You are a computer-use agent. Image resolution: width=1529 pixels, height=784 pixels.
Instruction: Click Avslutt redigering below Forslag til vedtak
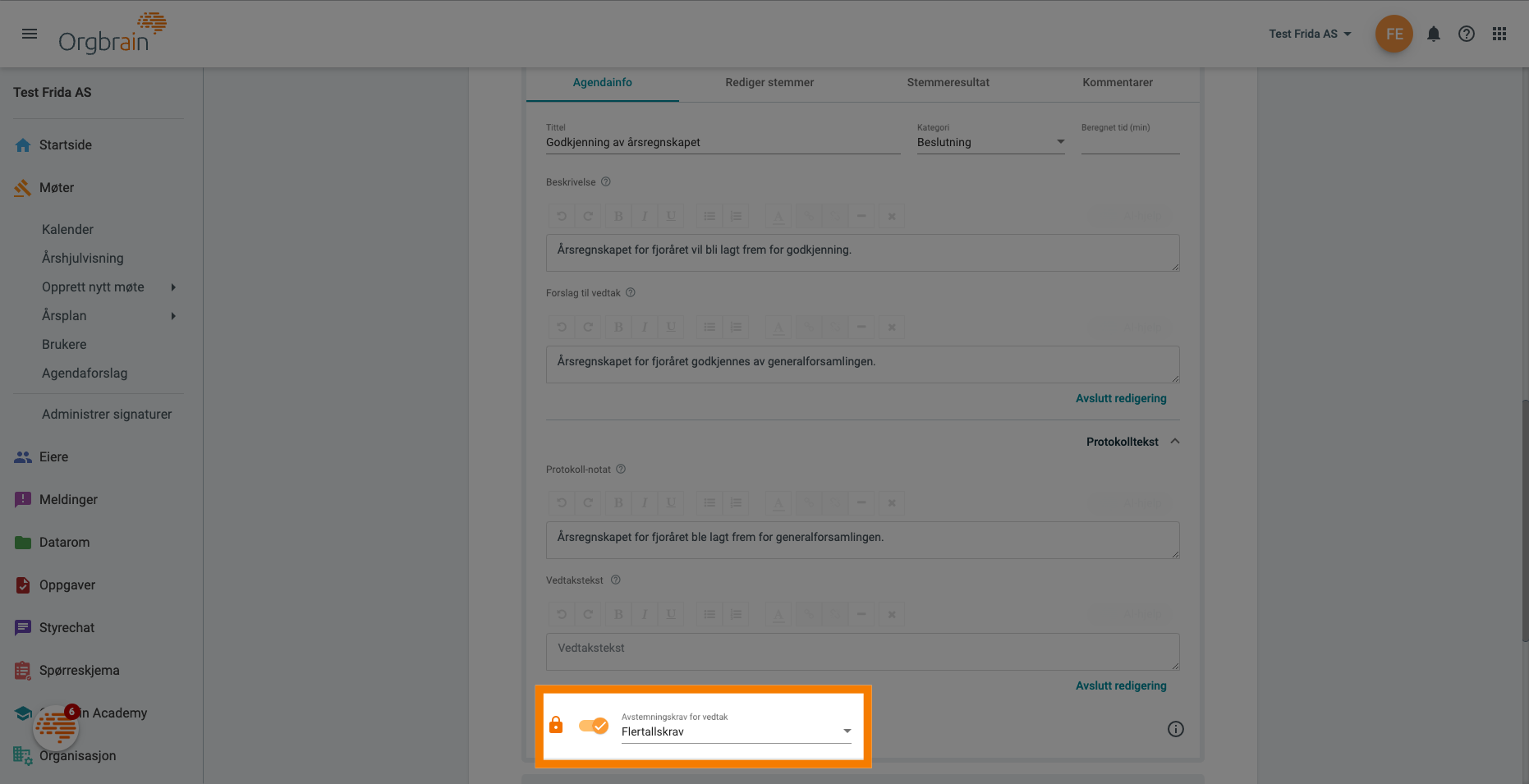point(1121,398)
